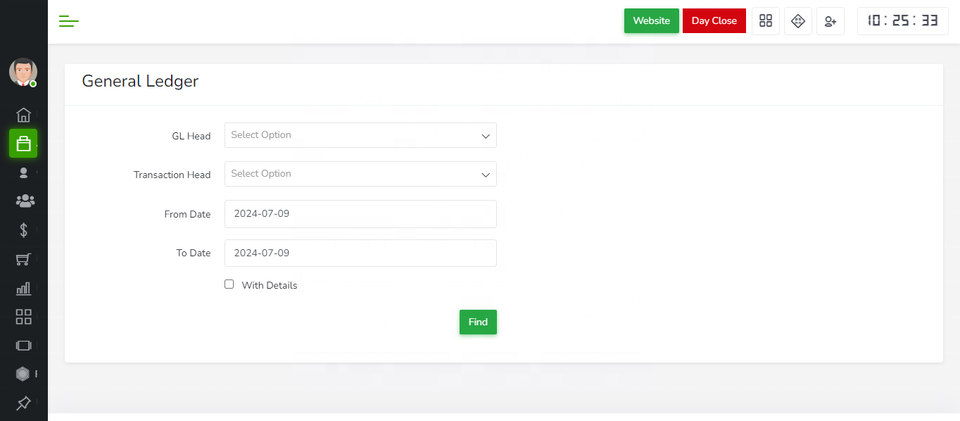
Task: Open the GL Head dropdown
Action: [x=360, y=135]
